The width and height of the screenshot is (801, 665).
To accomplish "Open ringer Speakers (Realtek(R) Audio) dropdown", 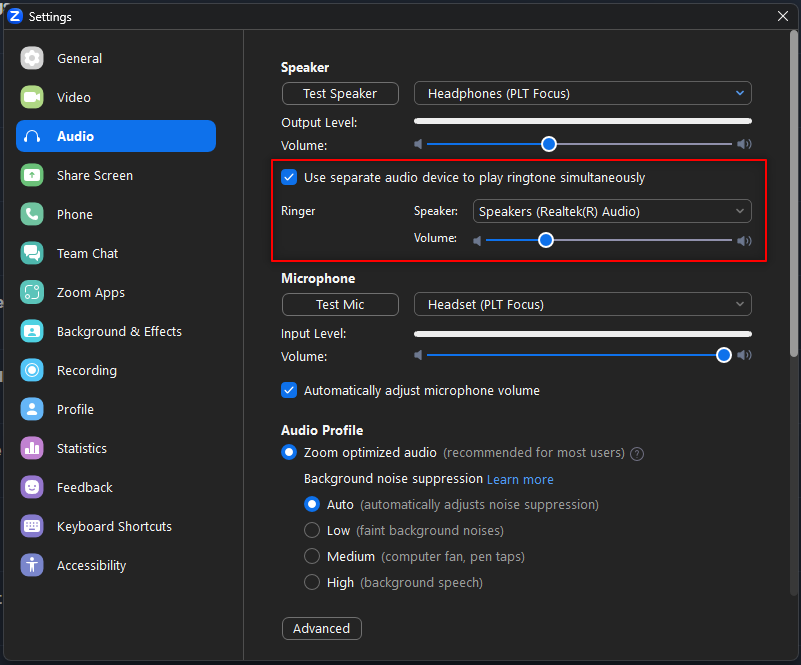I will click(612, 211).
